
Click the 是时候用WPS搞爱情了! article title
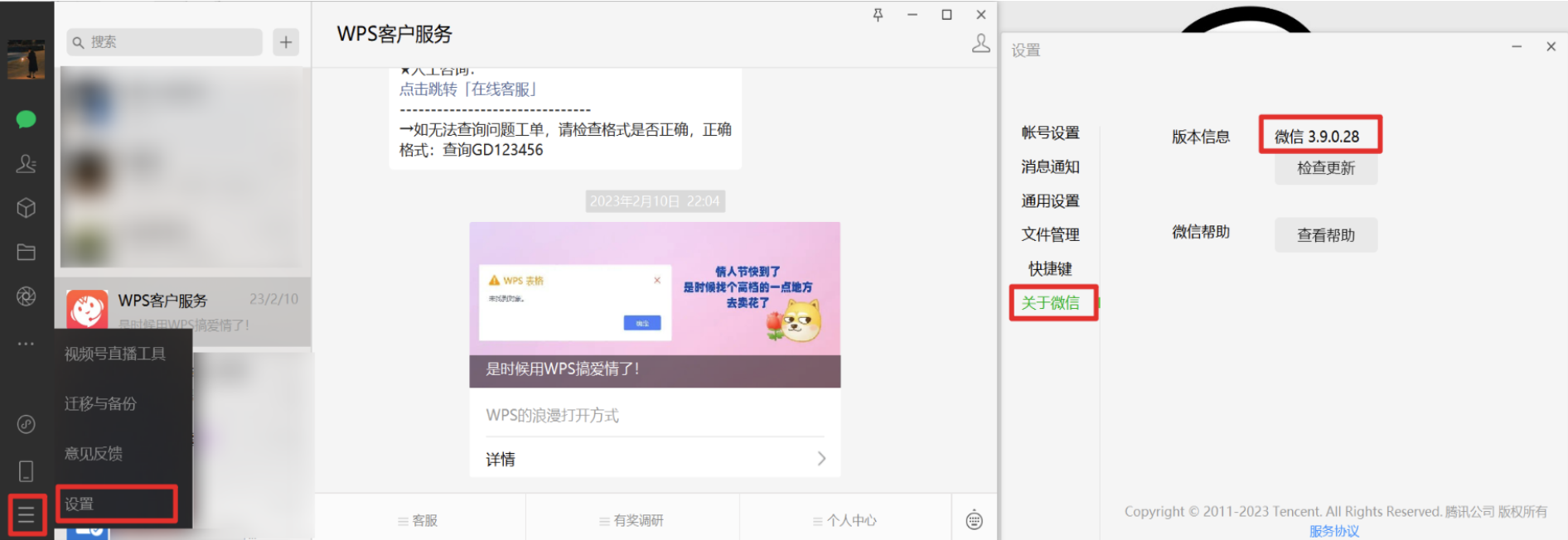[x=563, y=369]
